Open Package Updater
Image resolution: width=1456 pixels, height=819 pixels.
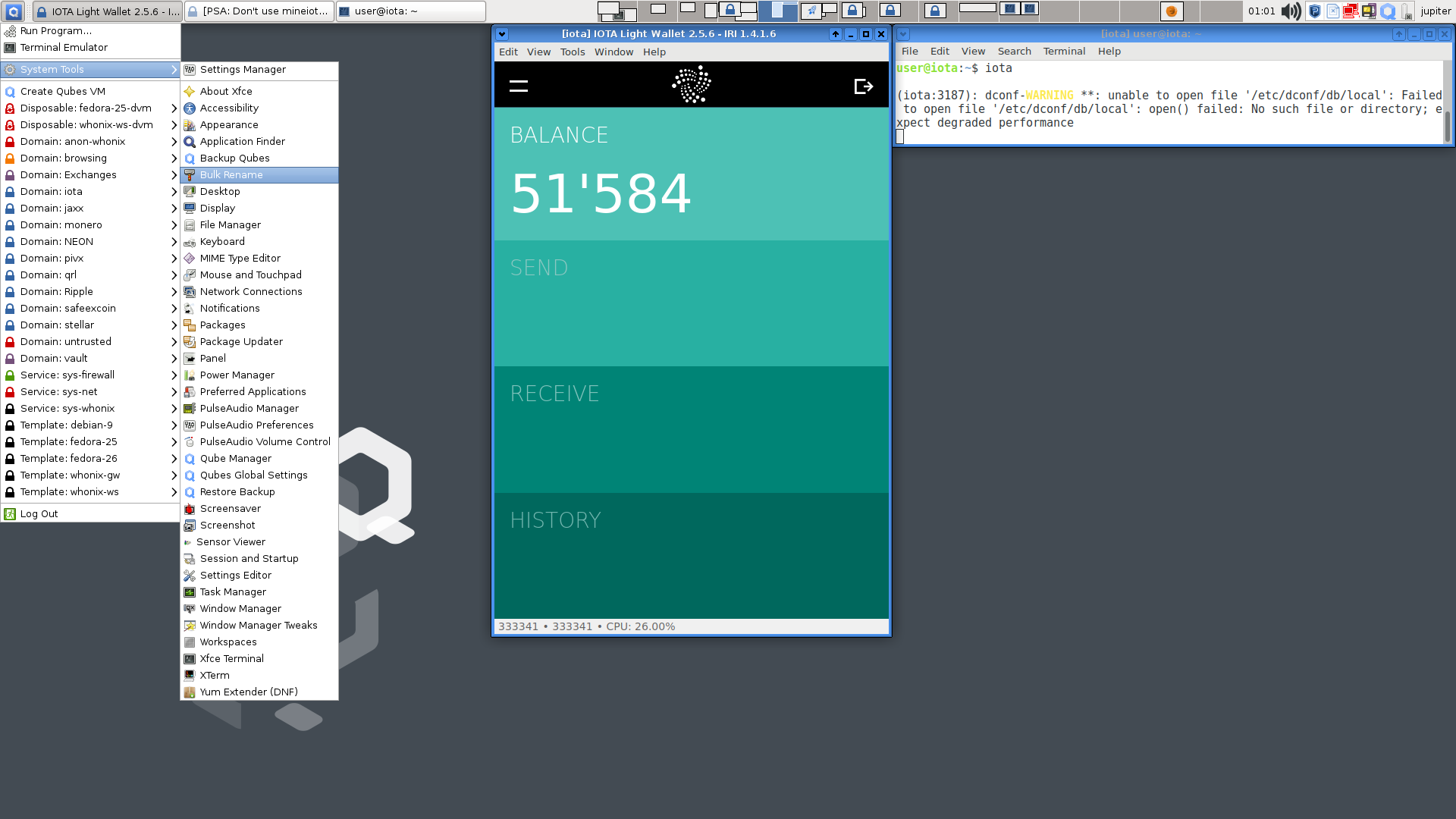[259, 342]
